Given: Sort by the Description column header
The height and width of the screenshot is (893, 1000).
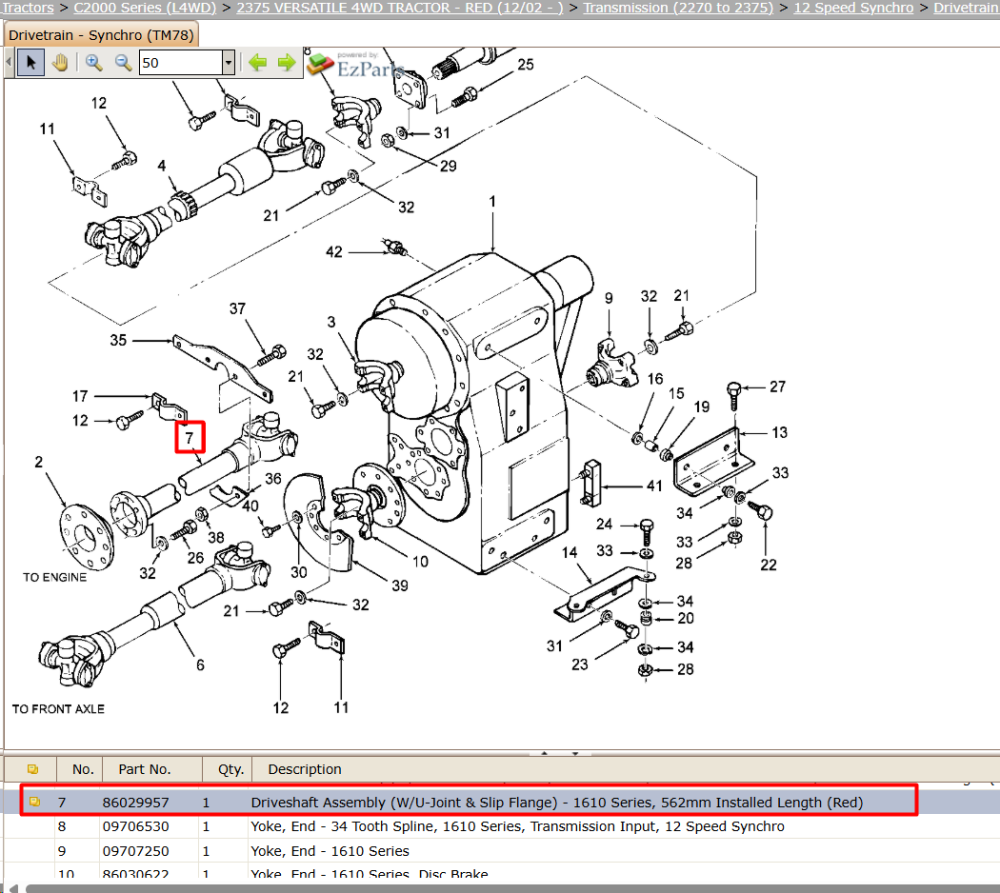Looking at the screenshot, I should tap(304, 769).
